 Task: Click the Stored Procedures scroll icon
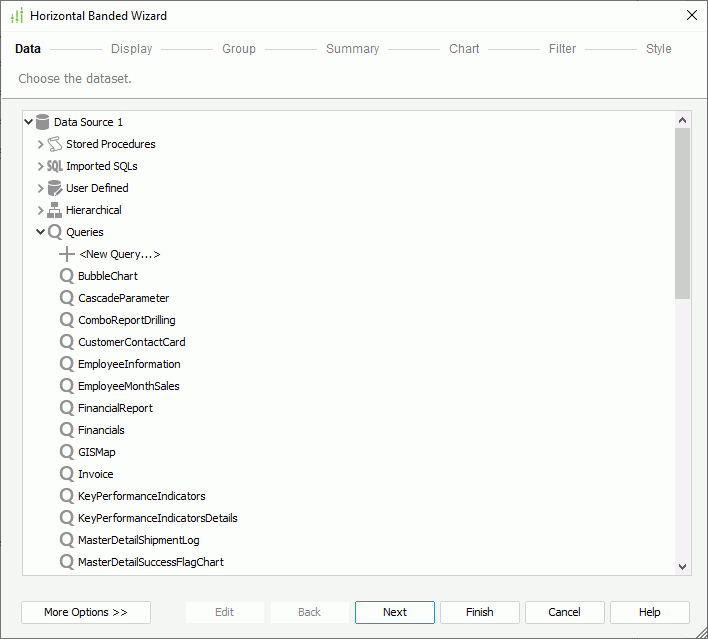pyautogui.click(x=55, y=144)
